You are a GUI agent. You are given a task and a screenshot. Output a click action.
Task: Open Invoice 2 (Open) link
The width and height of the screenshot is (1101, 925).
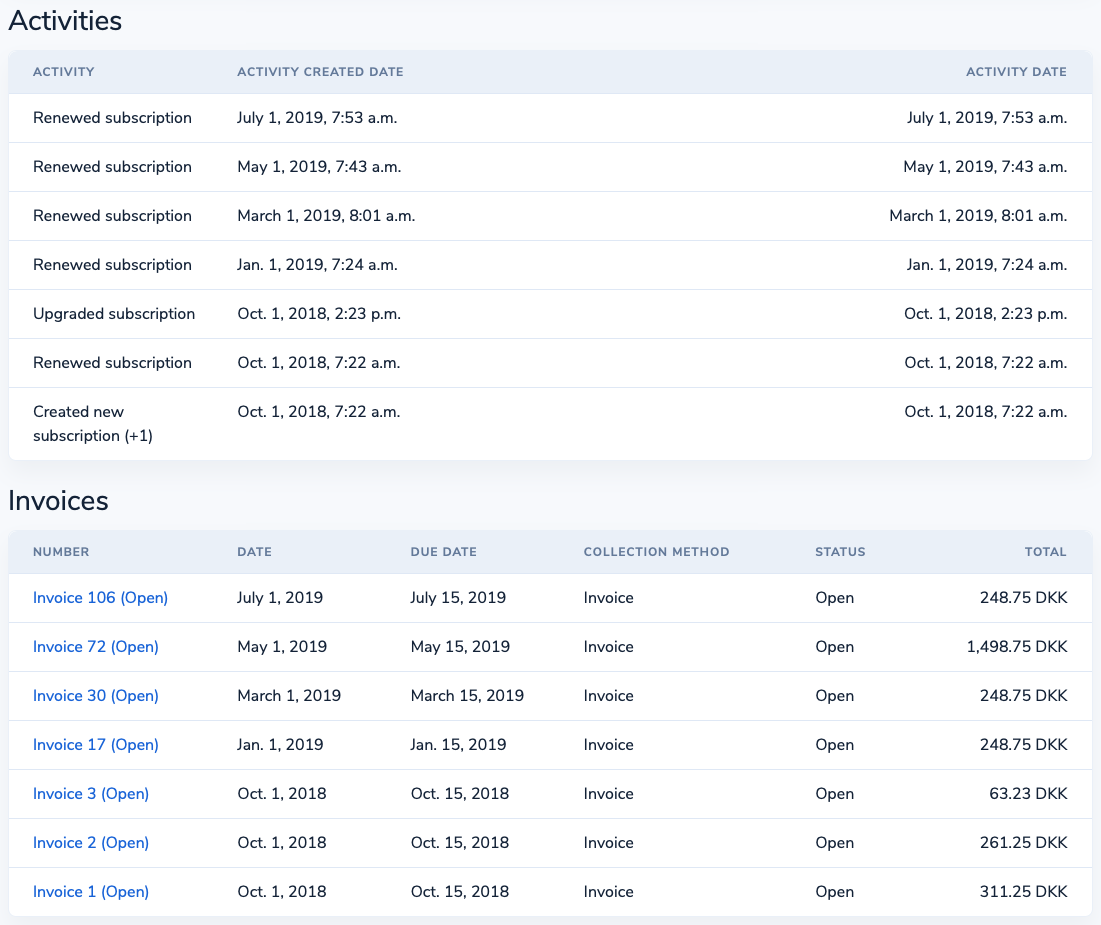click(x=91, y=843)
